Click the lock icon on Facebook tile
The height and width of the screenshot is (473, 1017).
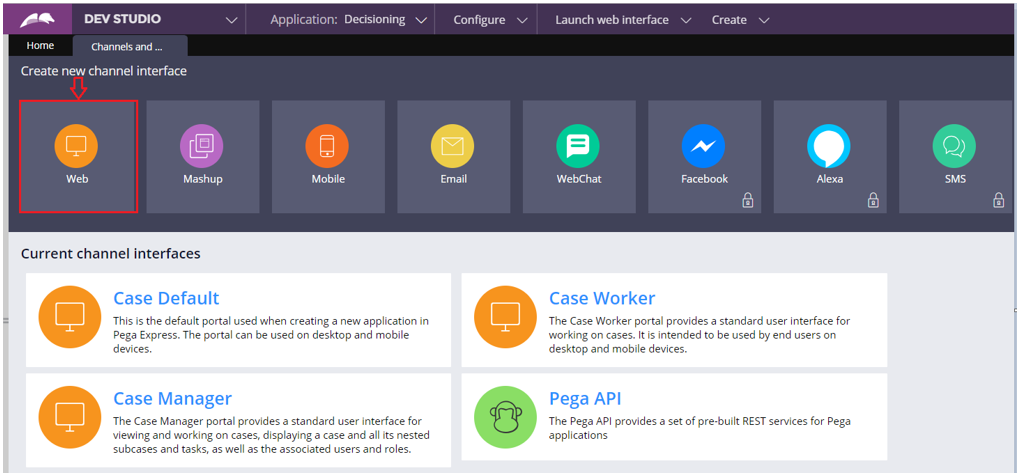[x=748, y=200]
